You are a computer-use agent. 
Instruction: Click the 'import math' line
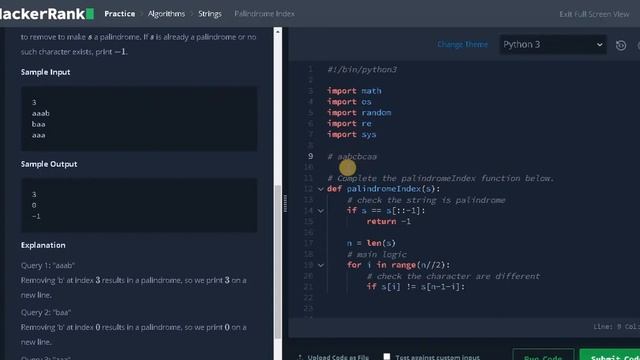point(354,91)
